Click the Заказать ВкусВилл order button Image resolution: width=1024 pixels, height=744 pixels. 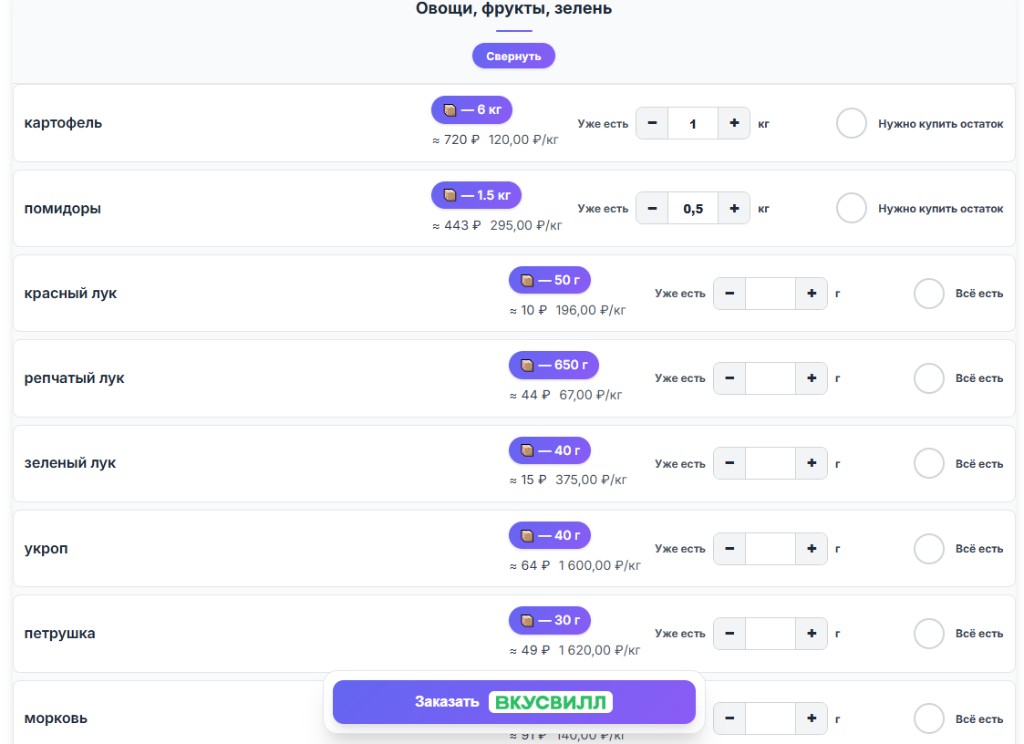(514, 702)
